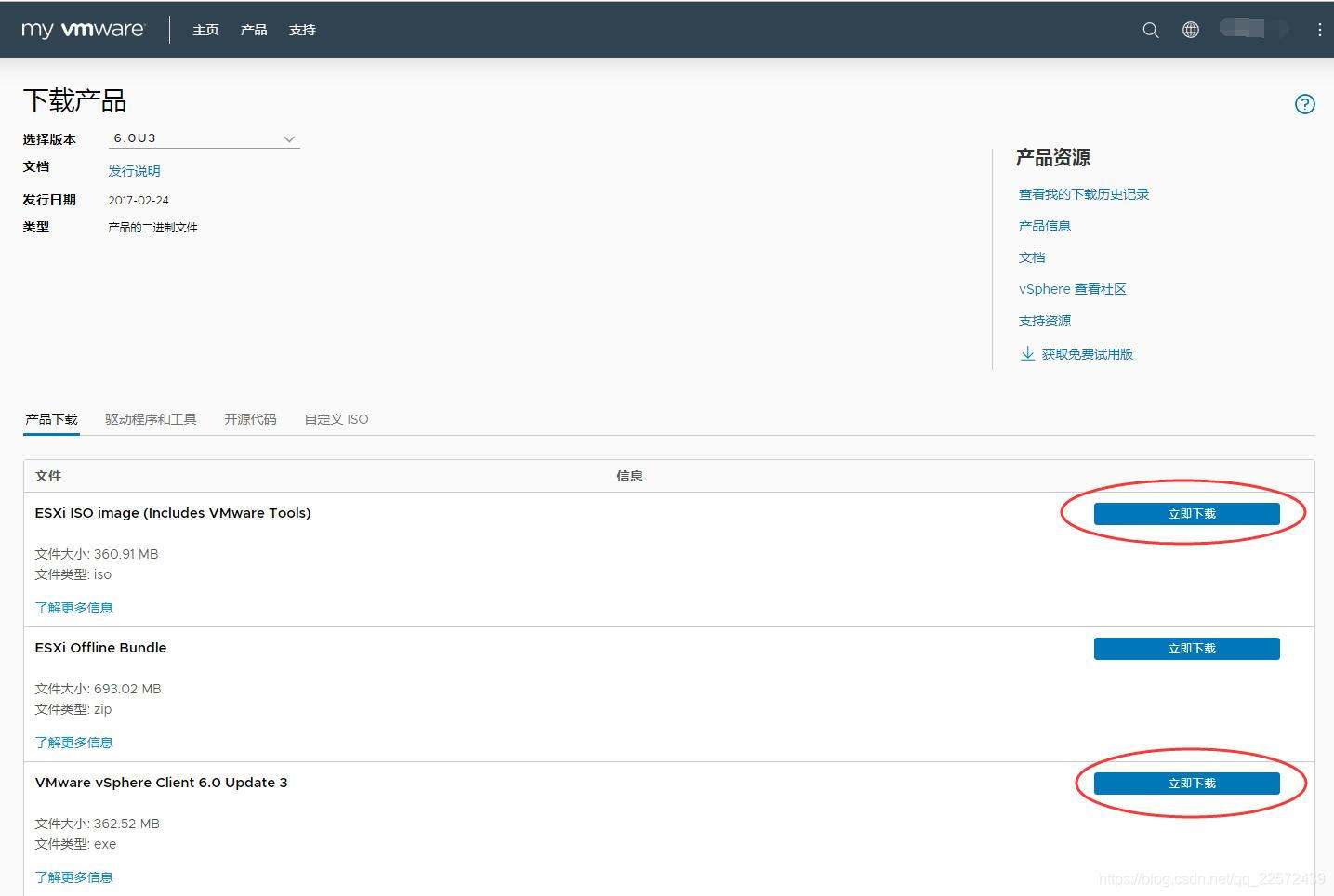The image size is (1334, 896).
Task: Click the 文件类型: zip text
Action: pyautogui.click(x=73, y=709)
